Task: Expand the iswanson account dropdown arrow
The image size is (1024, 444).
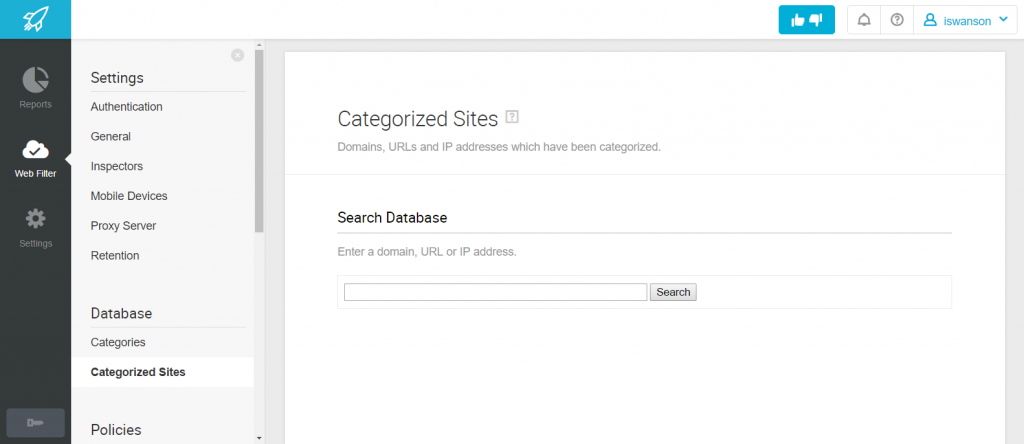Action: coord(1004,20)
